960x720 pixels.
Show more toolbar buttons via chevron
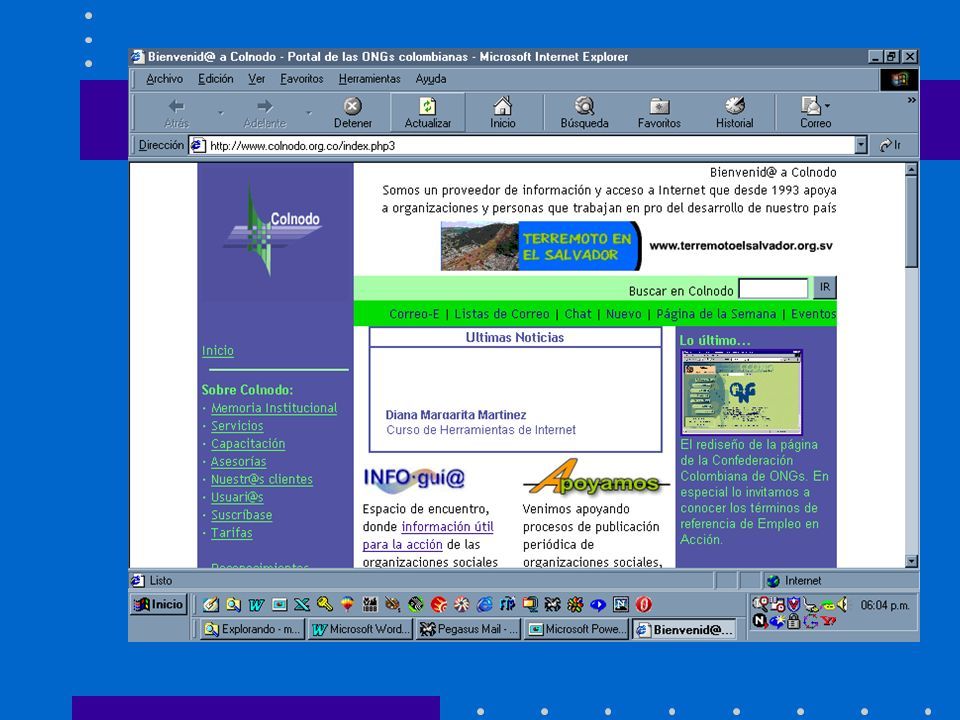point(912,100)
